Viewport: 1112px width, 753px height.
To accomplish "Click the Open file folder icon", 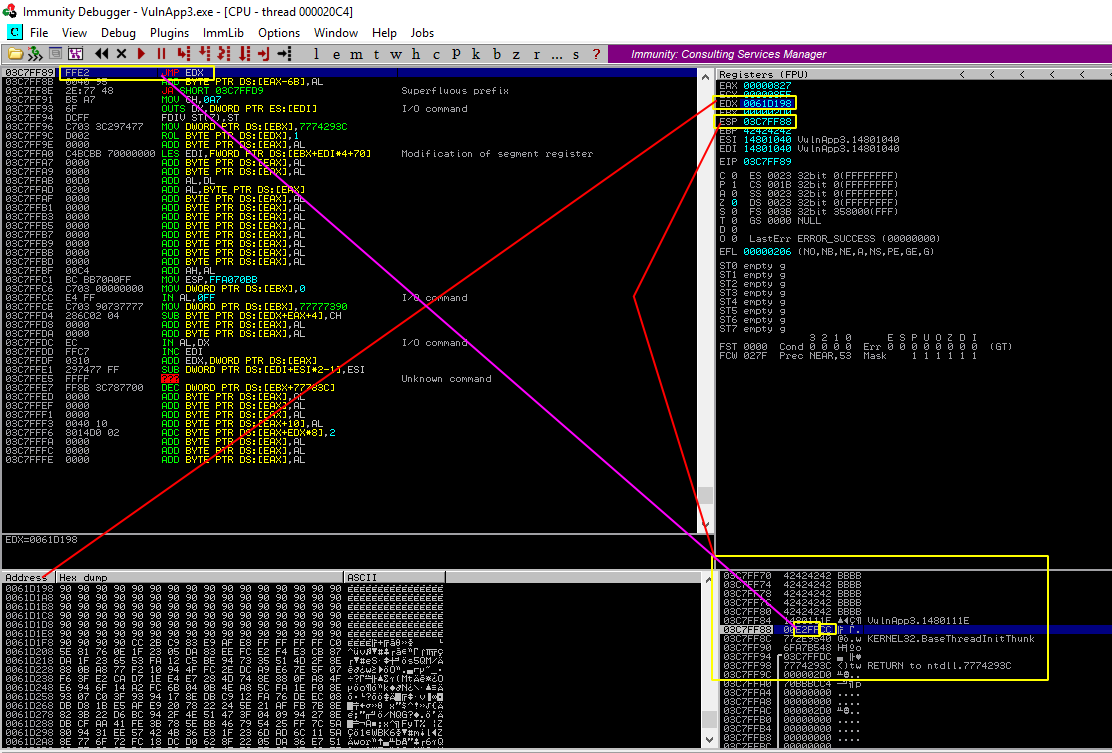I will (15, 54).
